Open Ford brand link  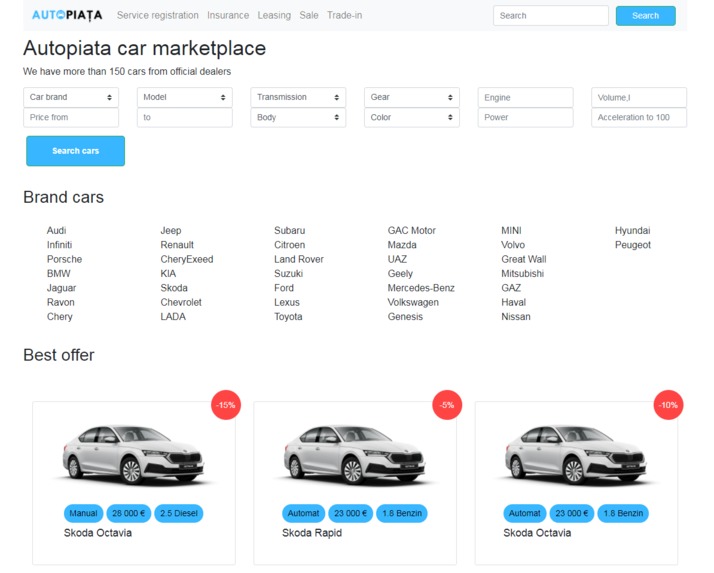click(x=284, y=288)
